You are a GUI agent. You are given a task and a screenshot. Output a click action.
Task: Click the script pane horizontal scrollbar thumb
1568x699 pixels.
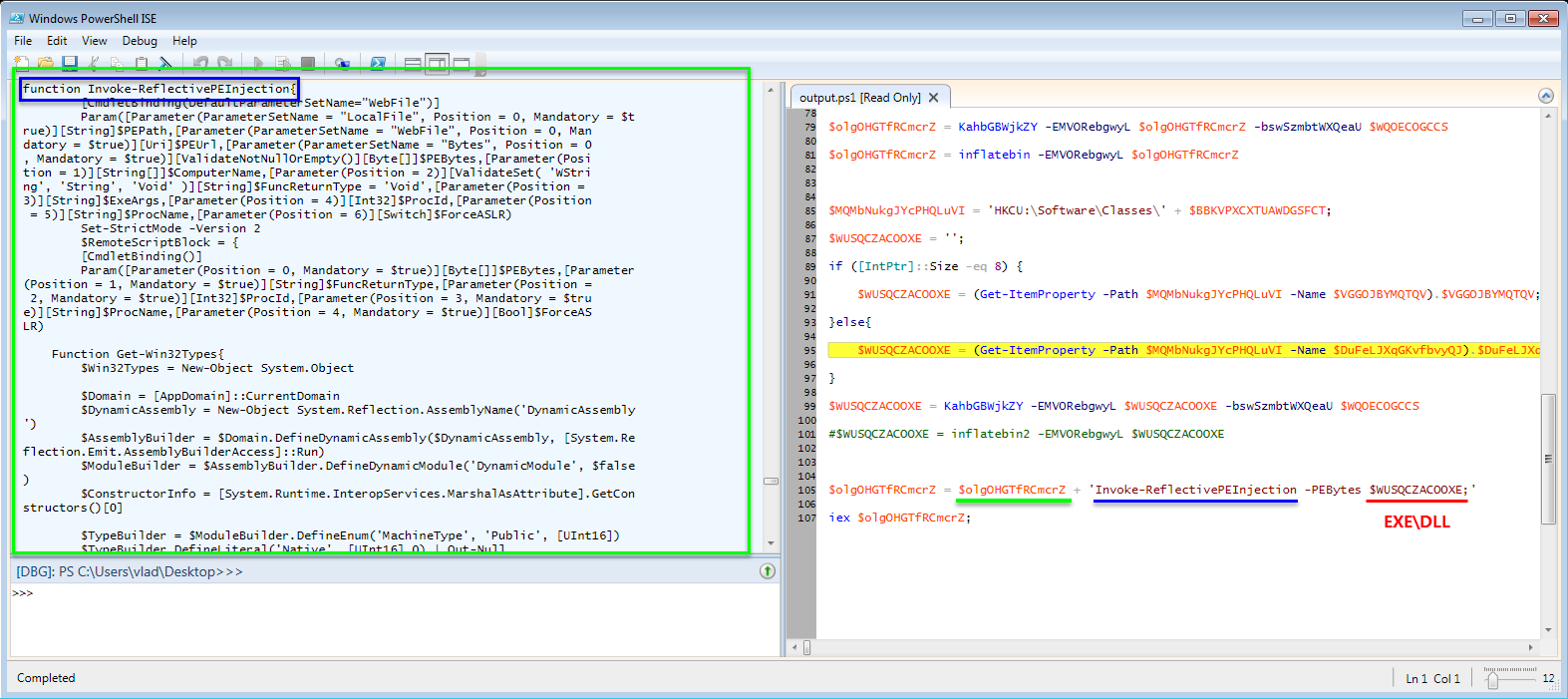[807, 647]
